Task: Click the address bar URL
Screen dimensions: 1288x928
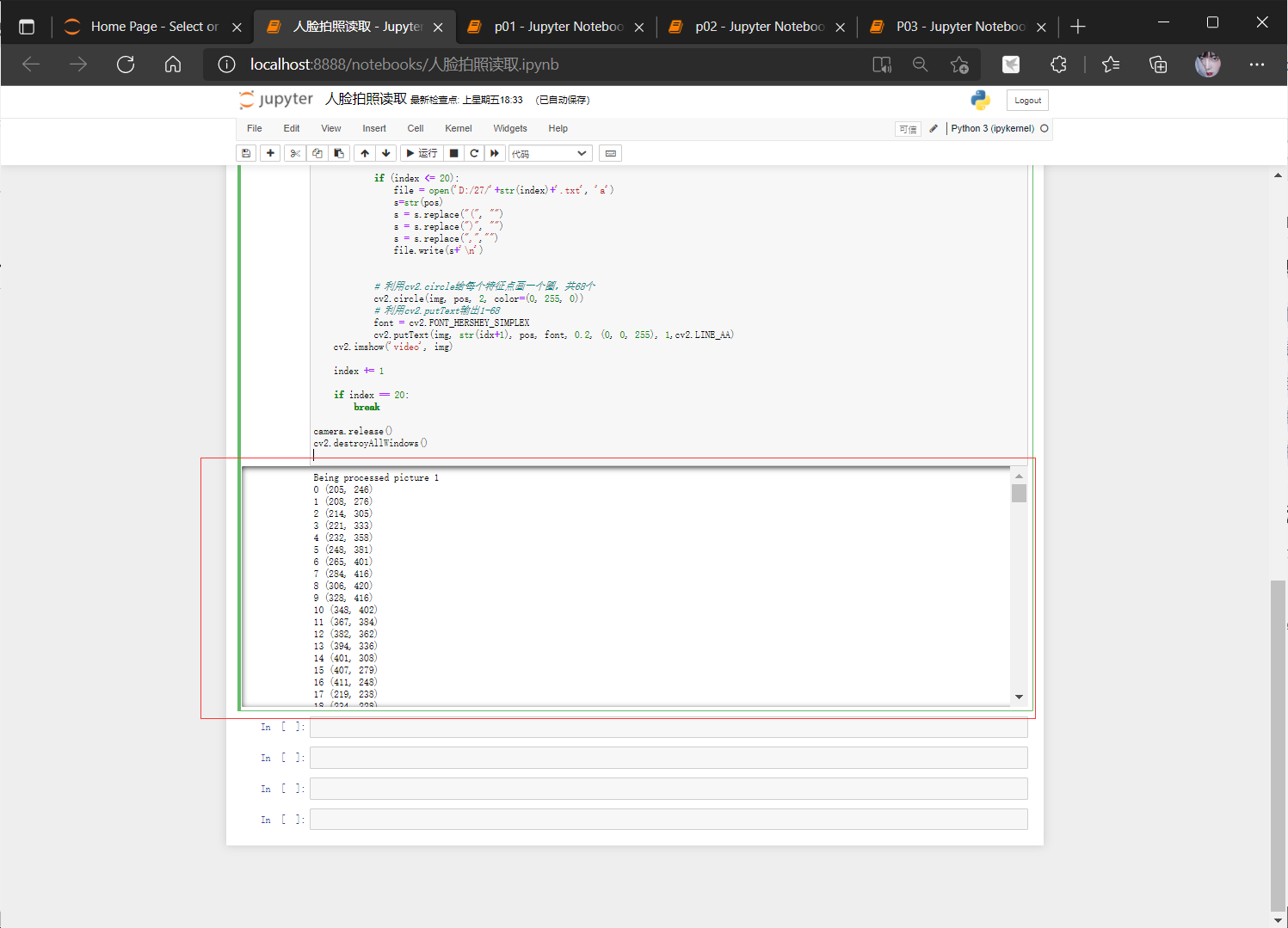Action: (x=404, y=65)
